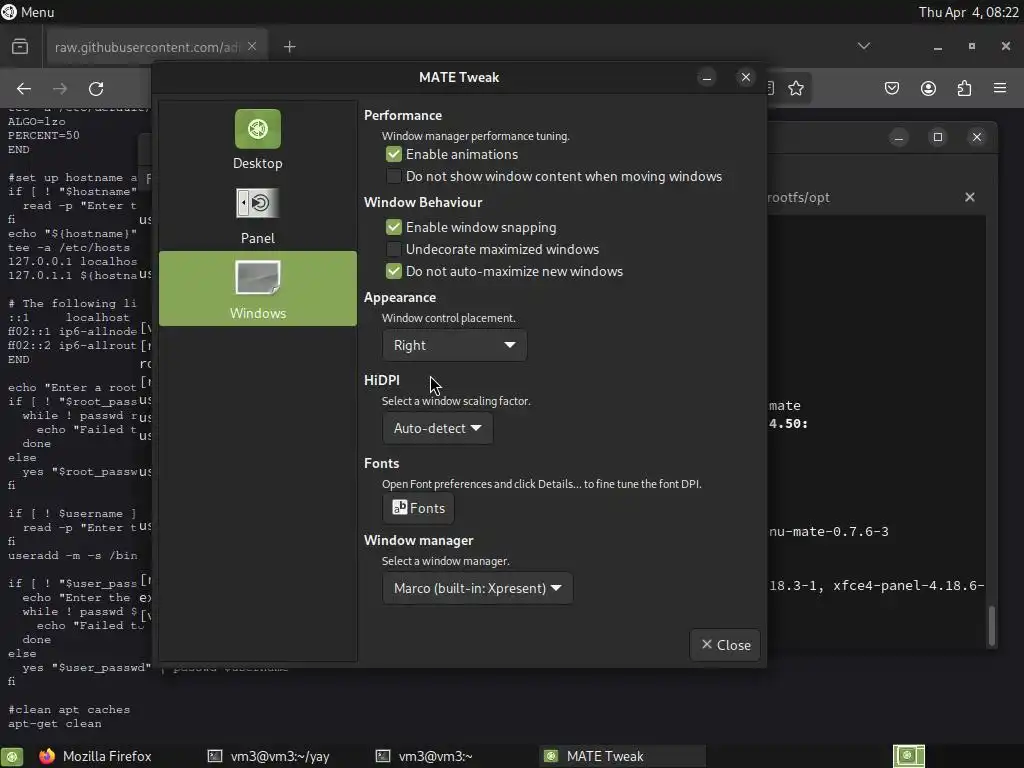Click the 'PERCENT=50' line in Firefox page

tap(44, 135)
